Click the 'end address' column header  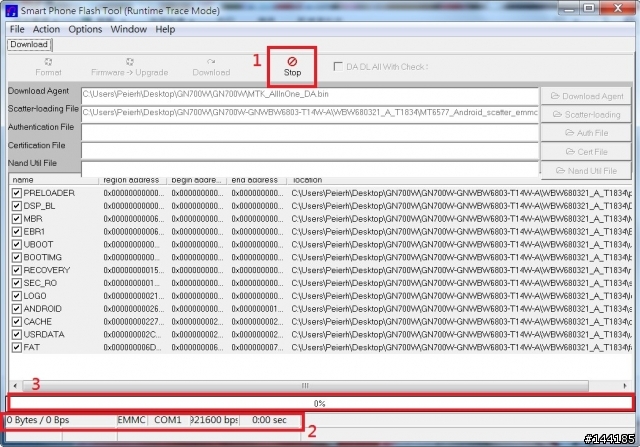coord(256,180)
